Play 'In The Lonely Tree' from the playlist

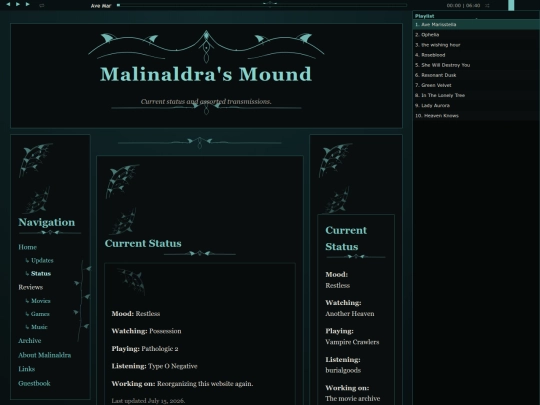[476, 95]
